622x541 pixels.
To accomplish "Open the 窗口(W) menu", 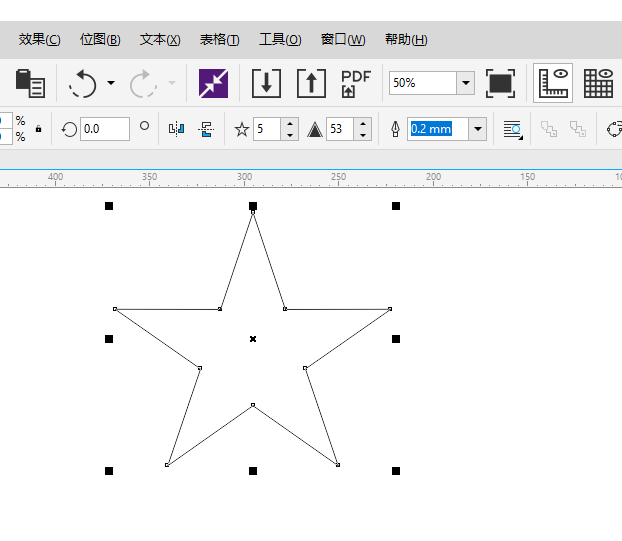I will (343, 40).
